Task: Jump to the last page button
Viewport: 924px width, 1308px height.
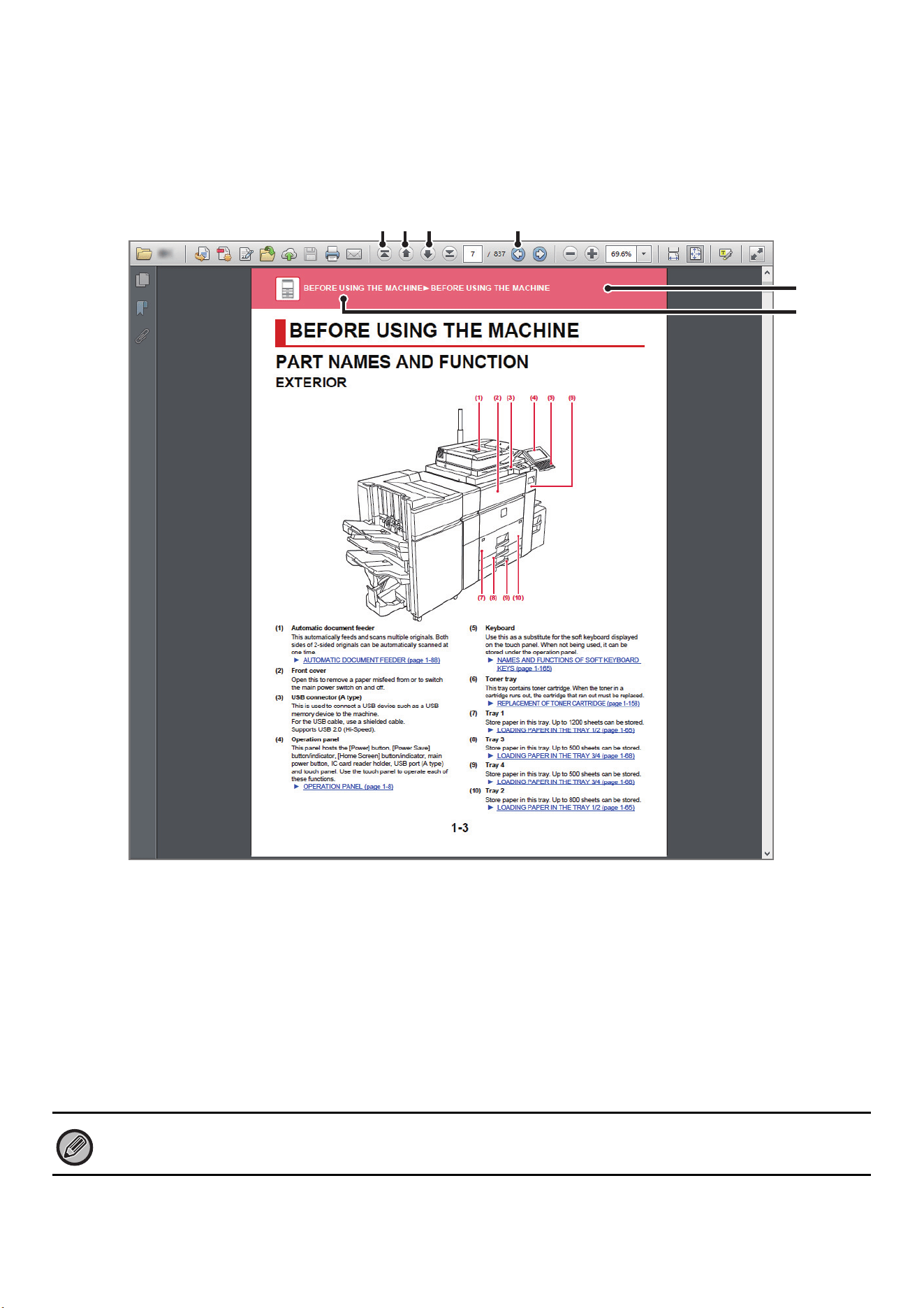Action: (x=450, y=254)
